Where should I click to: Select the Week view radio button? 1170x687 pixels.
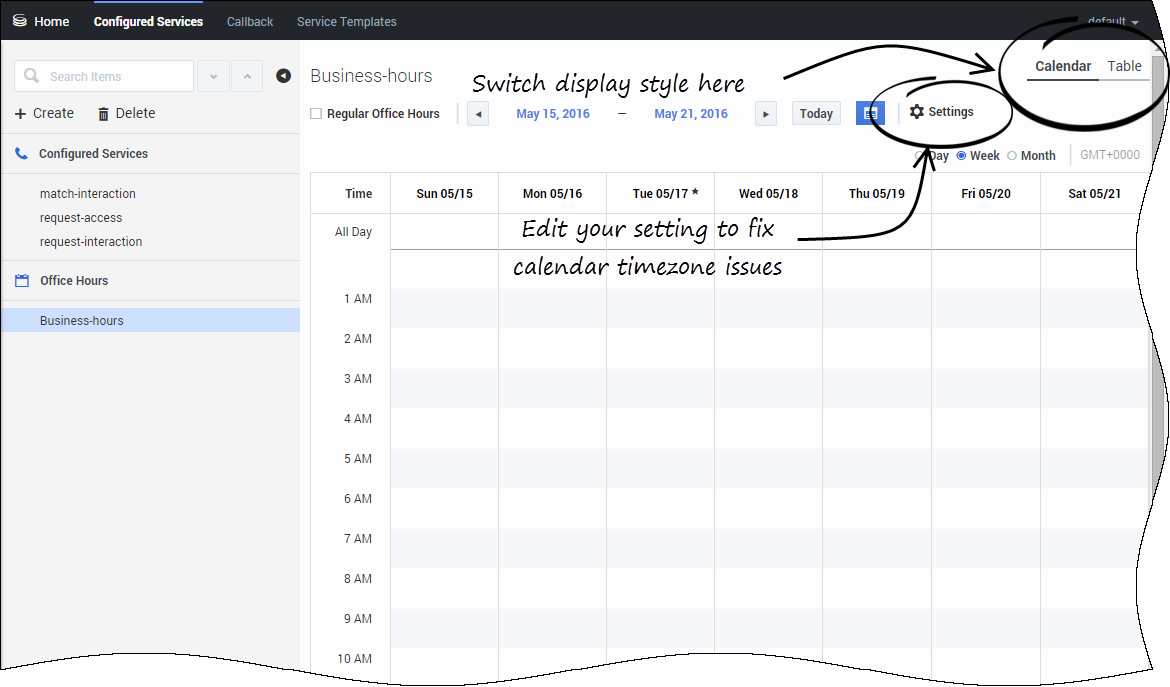click(961, 156)
